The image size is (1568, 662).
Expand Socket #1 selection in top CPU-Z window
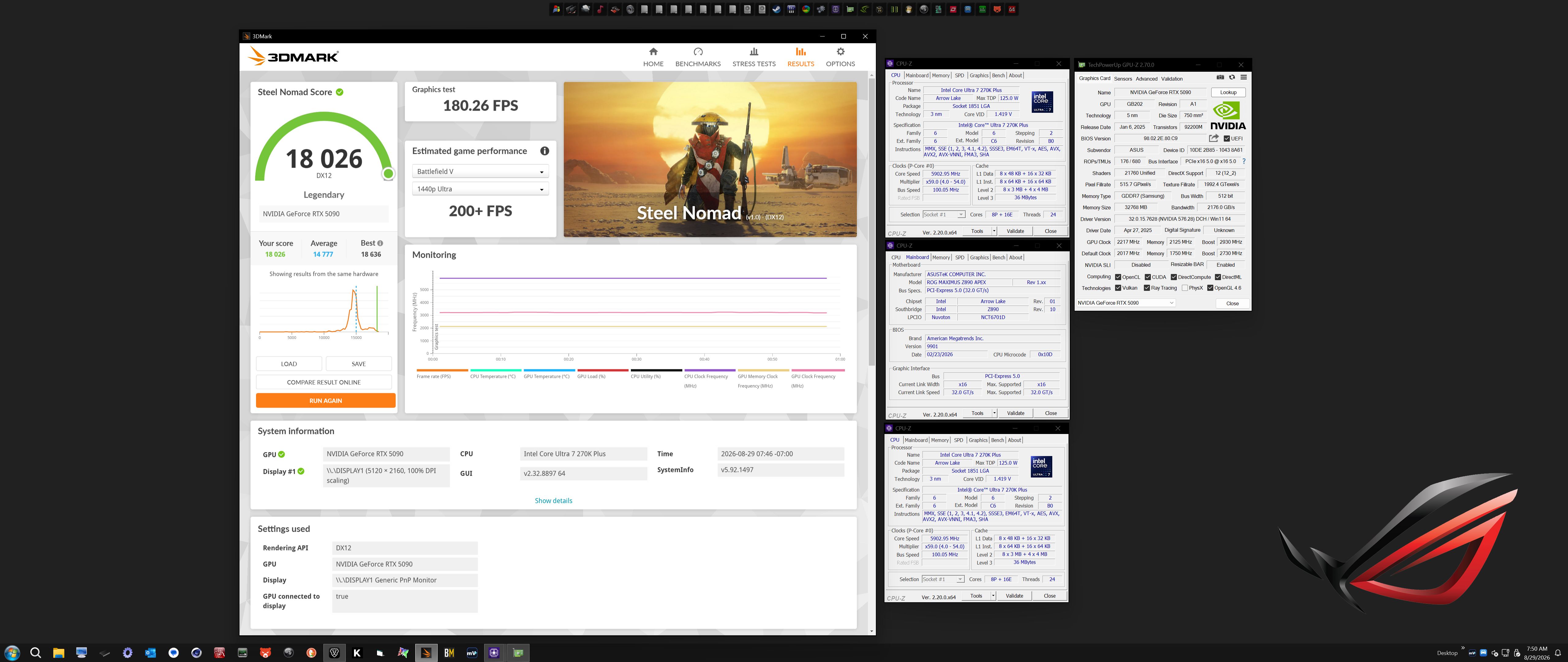point(944,214)
